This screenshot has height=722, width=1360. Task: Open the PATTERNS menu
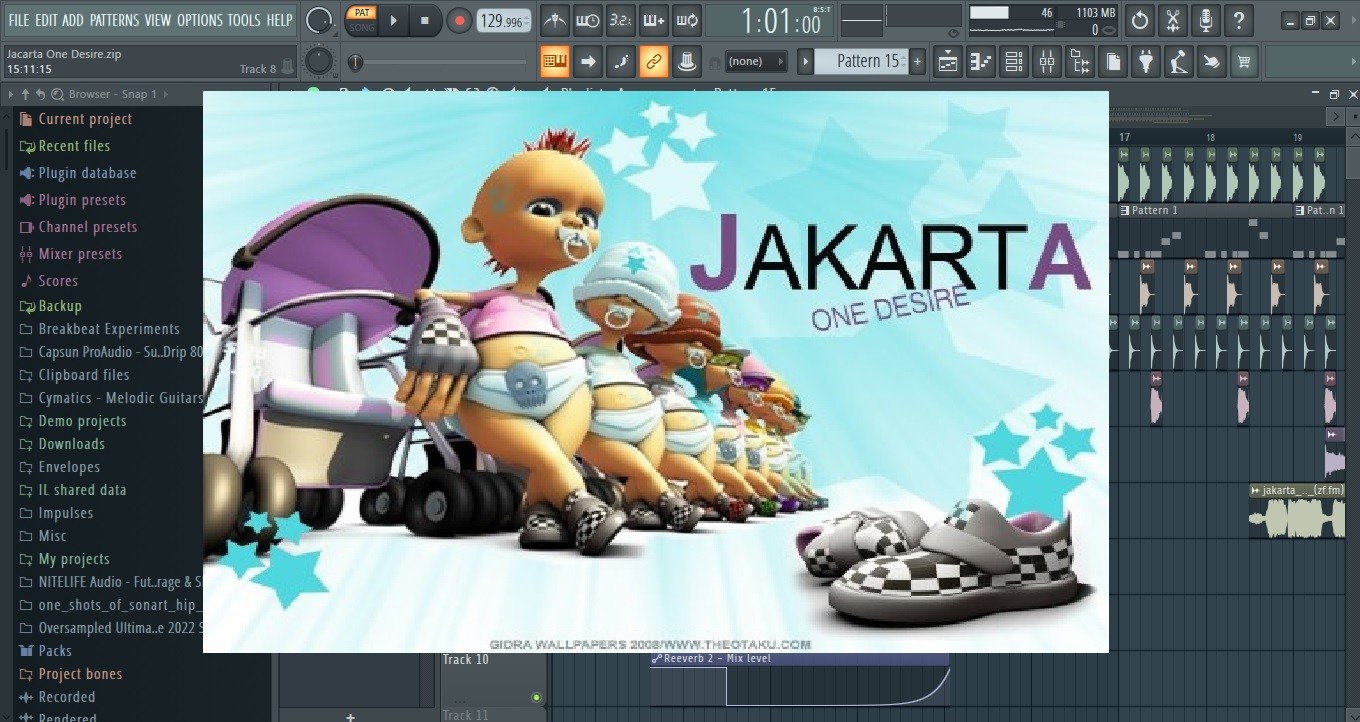(115, 20)
